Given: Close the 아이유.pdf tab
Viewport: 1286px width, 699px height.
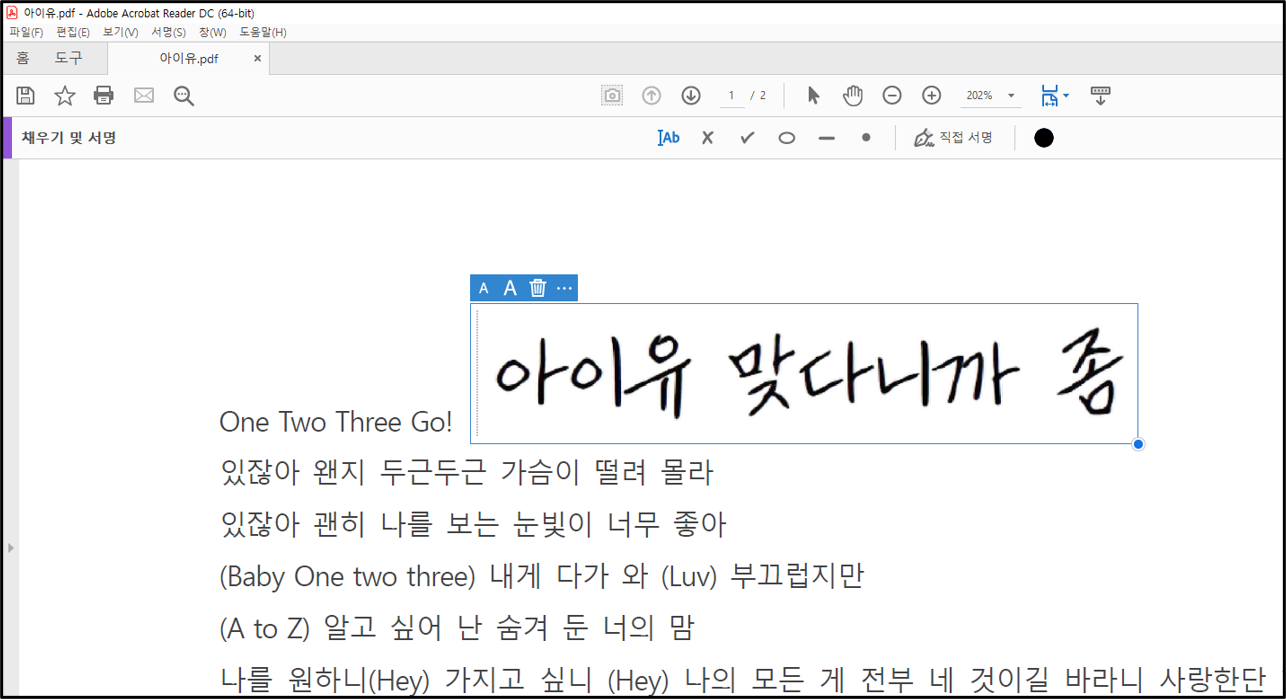Looking at the screenshot, I should [x=257, y=59].
